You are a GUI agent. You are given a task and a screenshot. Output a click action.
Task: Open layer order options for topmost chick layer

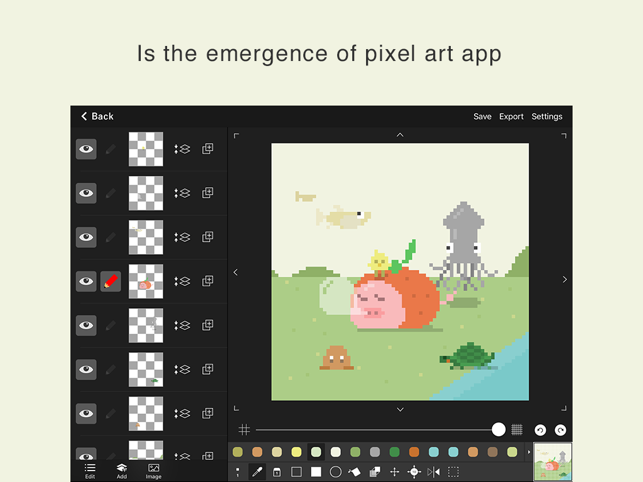click(182, 148)
